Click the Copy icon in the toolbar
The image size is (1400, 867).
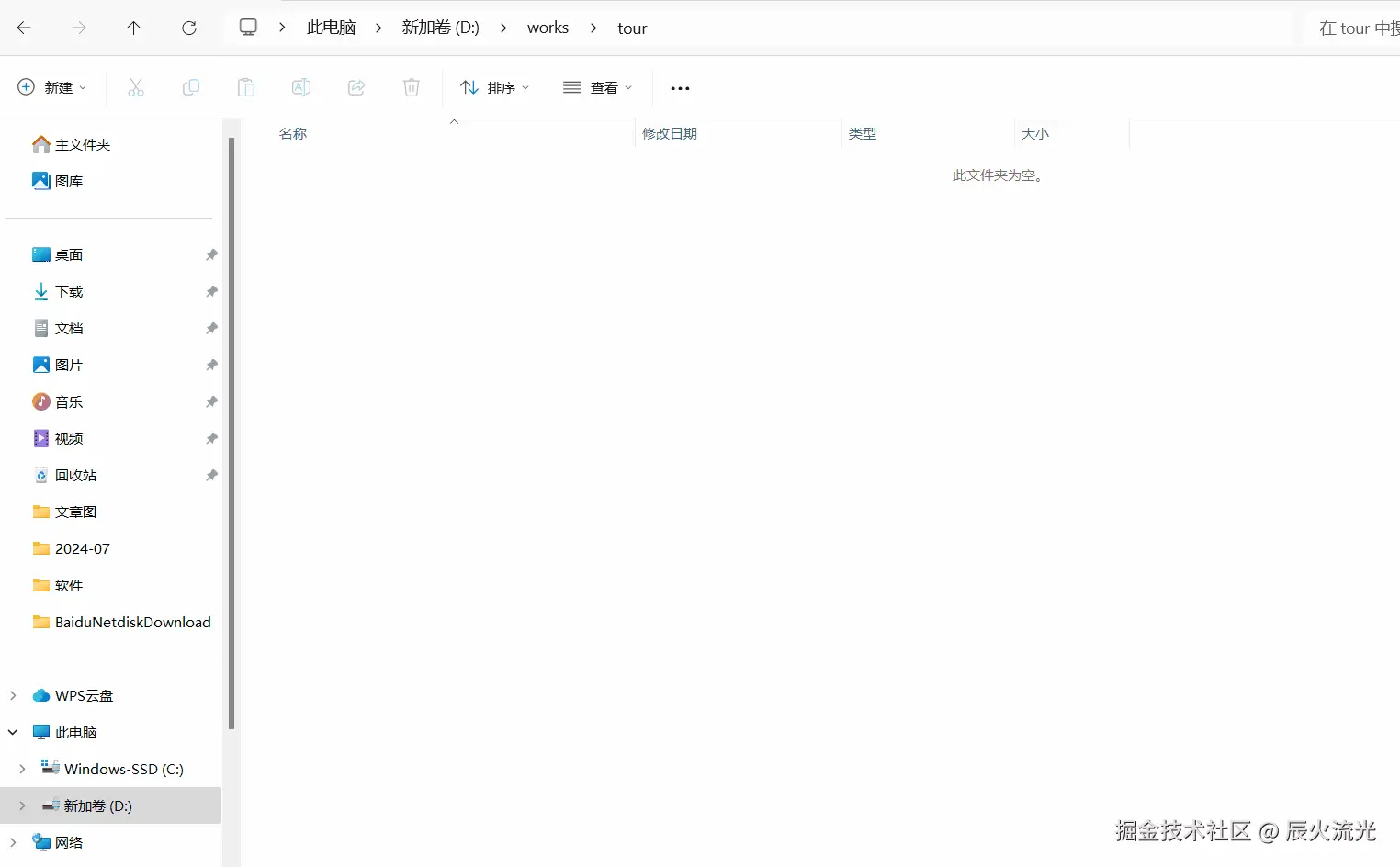pos(191,87)
